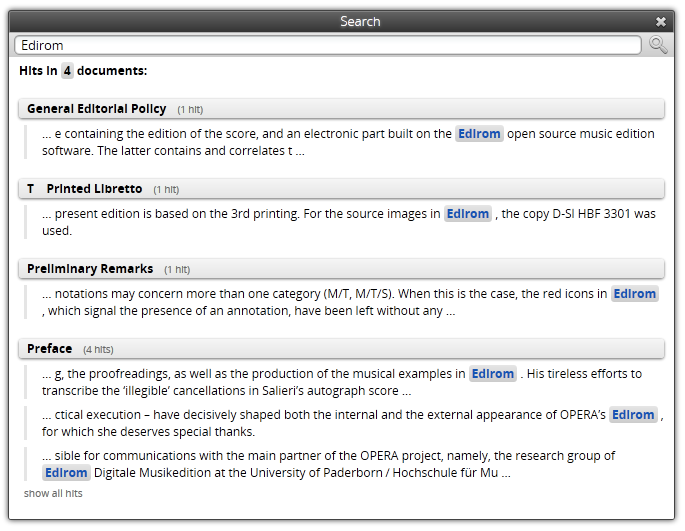Close the Search dialog with X
This screenshot has height=531, width=685.
click(661, 21)
